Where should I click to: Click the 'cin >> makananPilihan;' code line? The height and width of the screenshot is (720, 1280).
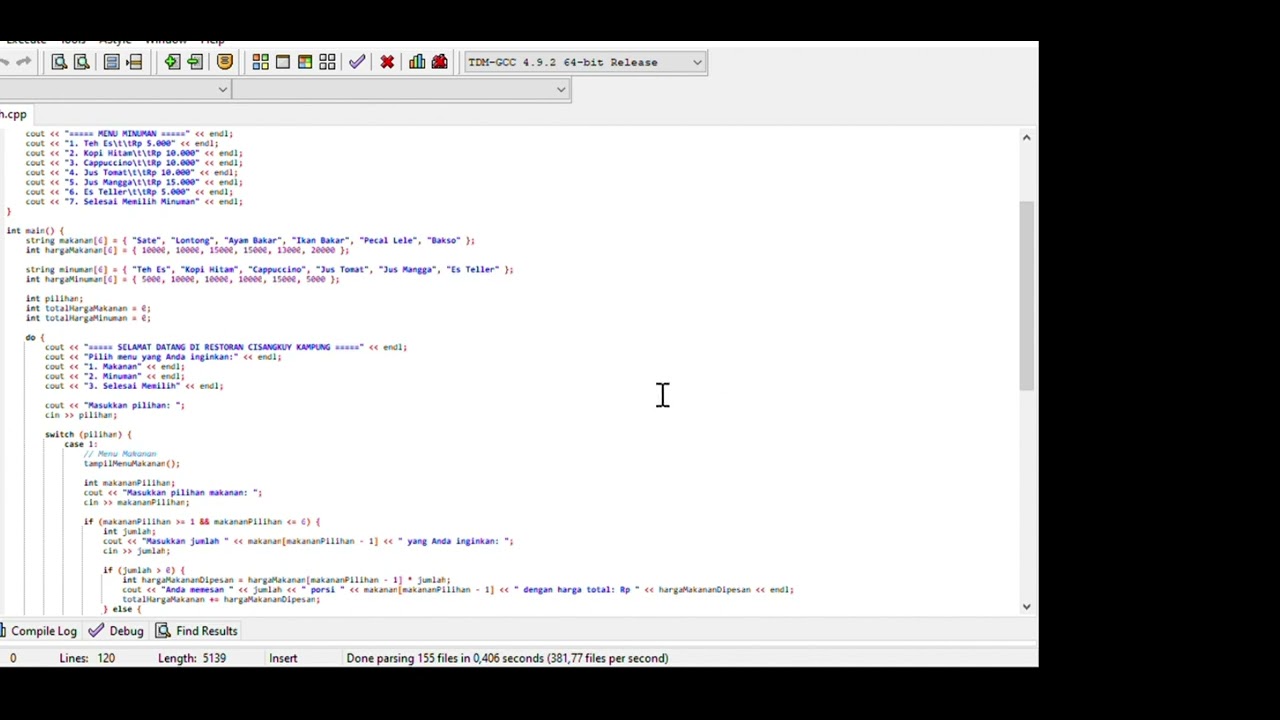[136, 502]
